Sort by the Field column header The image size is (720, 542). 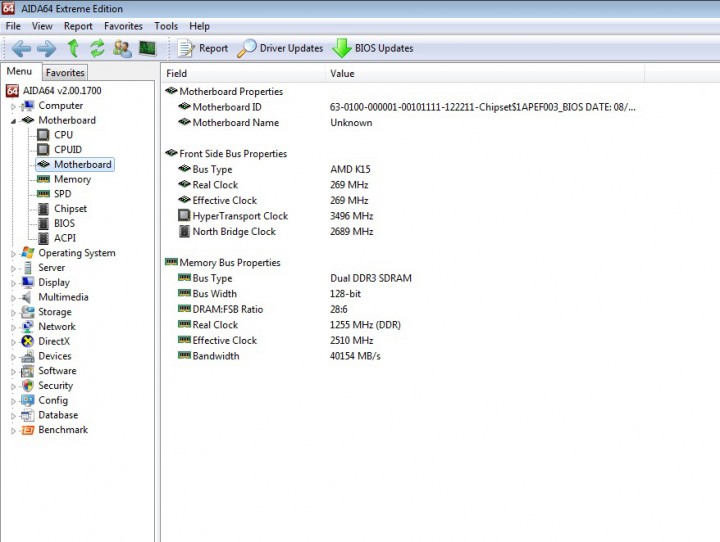point(243,73)
